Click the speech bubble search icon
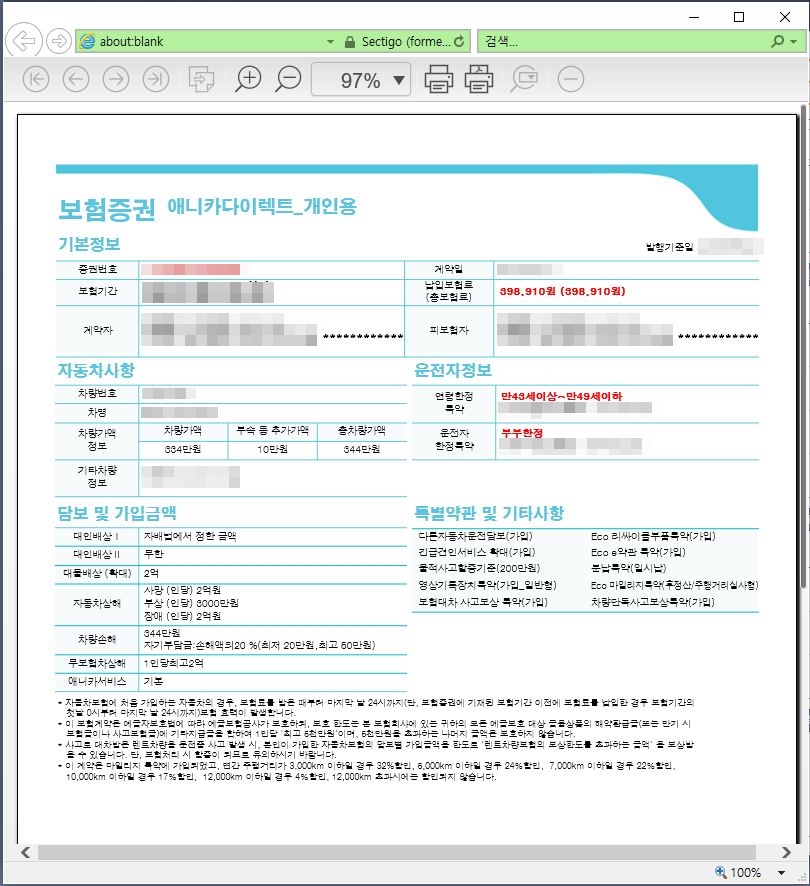 pos(524,79)
